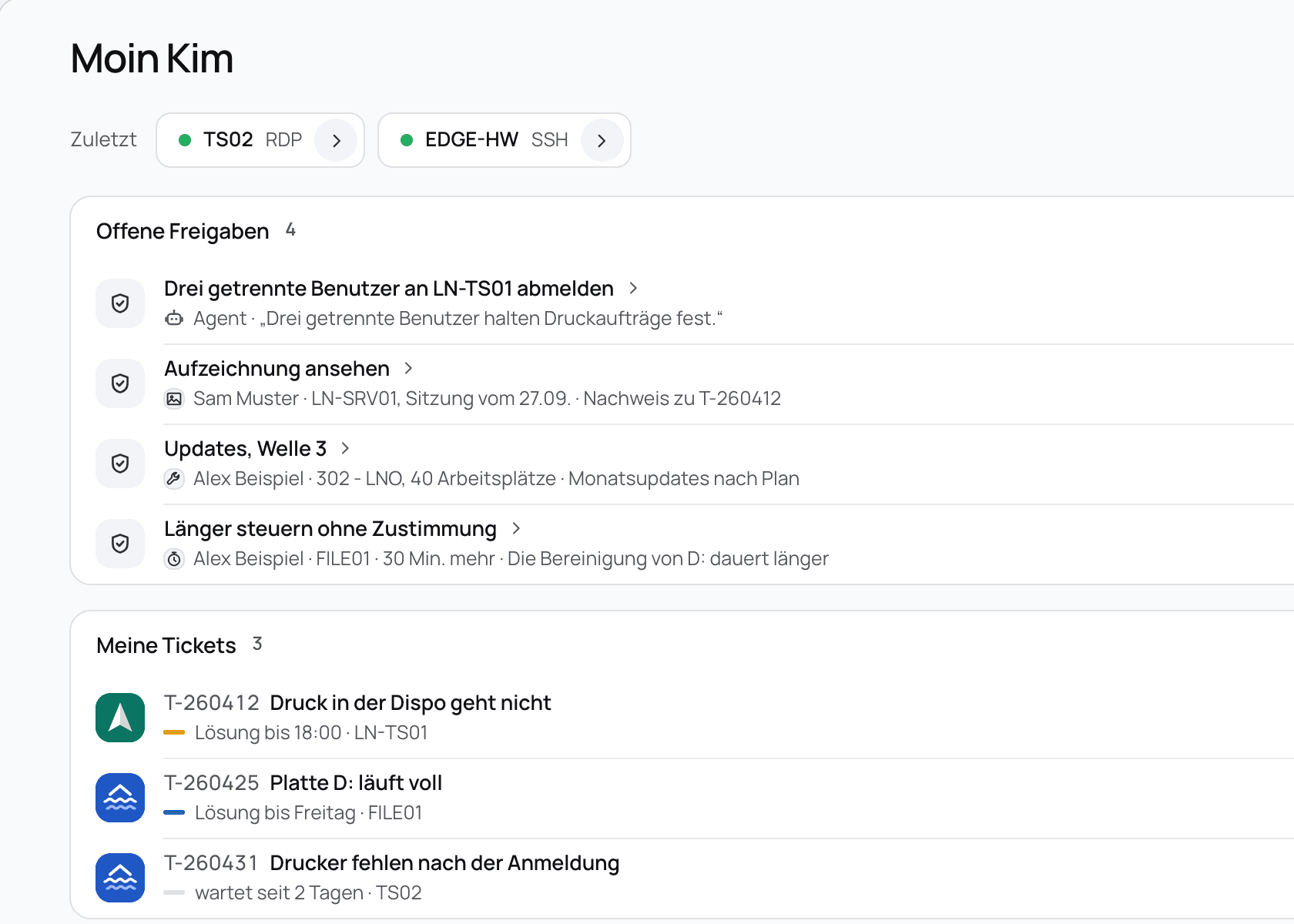Open ticket 'Drucker fehlen nach der Anmeldung'
The image size is (1294, 924).
[444, 863]
